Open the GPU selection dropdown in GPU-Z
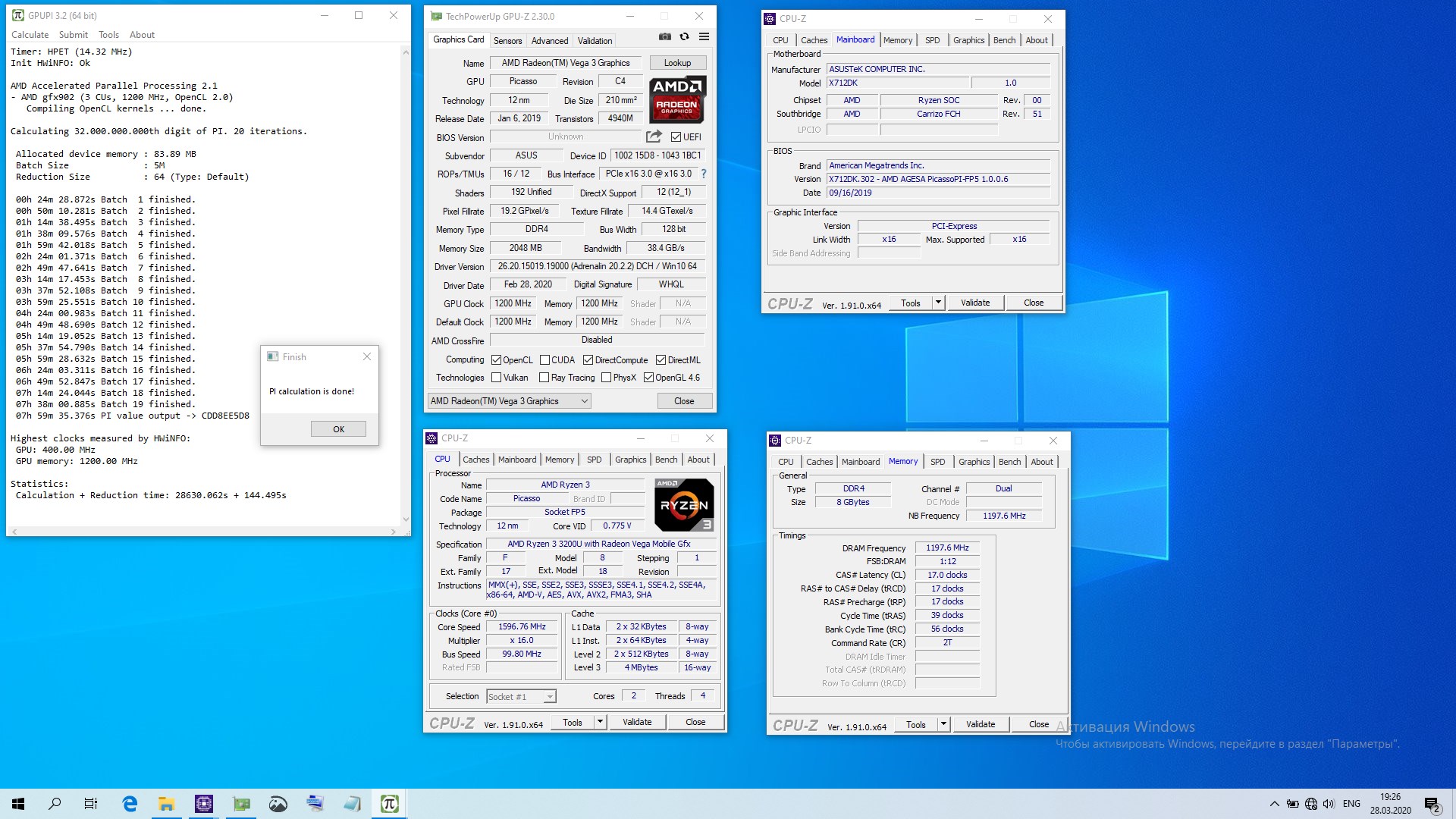1456x819 pixels. [x=509, y=401]
